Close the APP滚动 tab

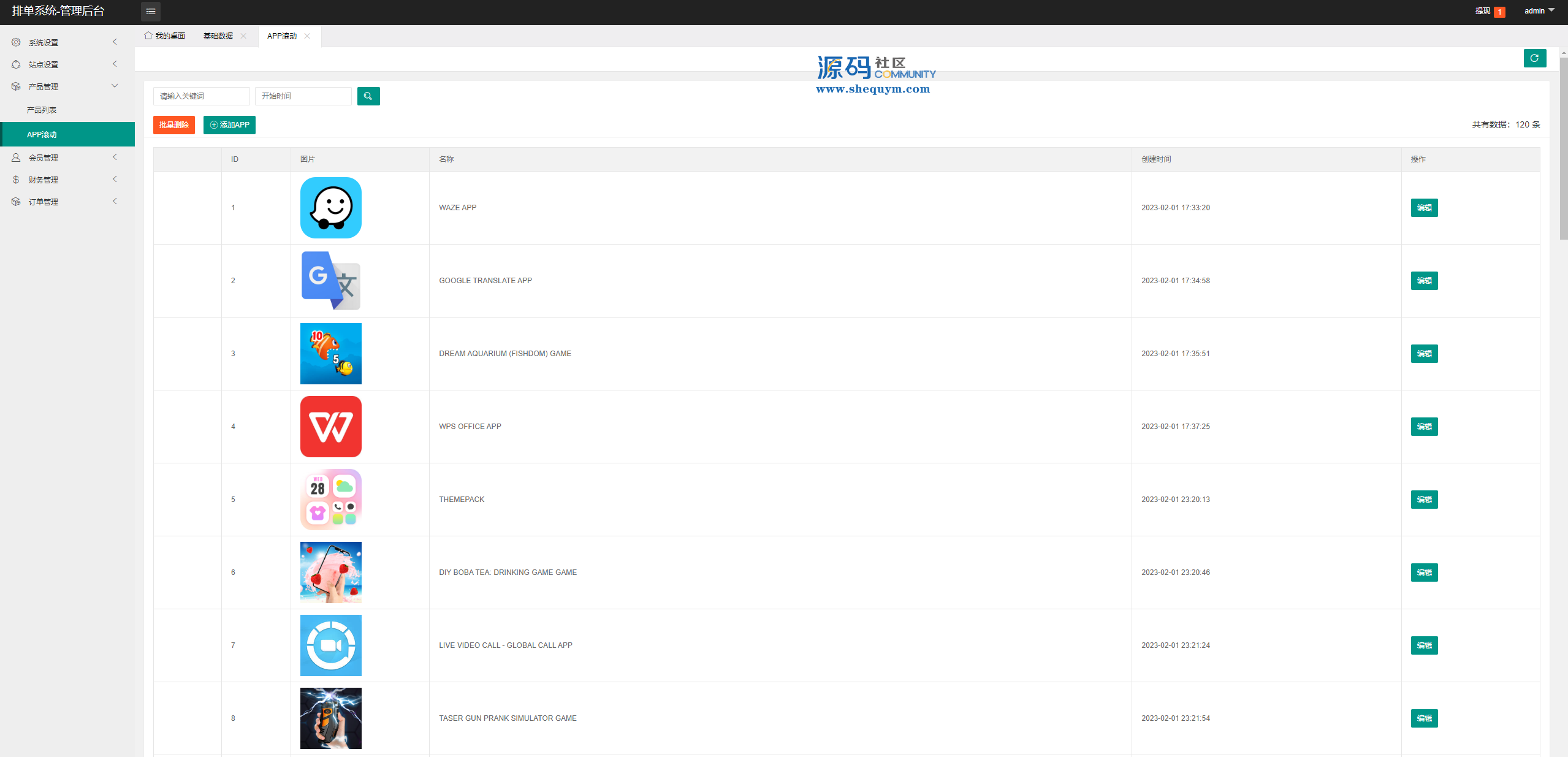point(307,36)
